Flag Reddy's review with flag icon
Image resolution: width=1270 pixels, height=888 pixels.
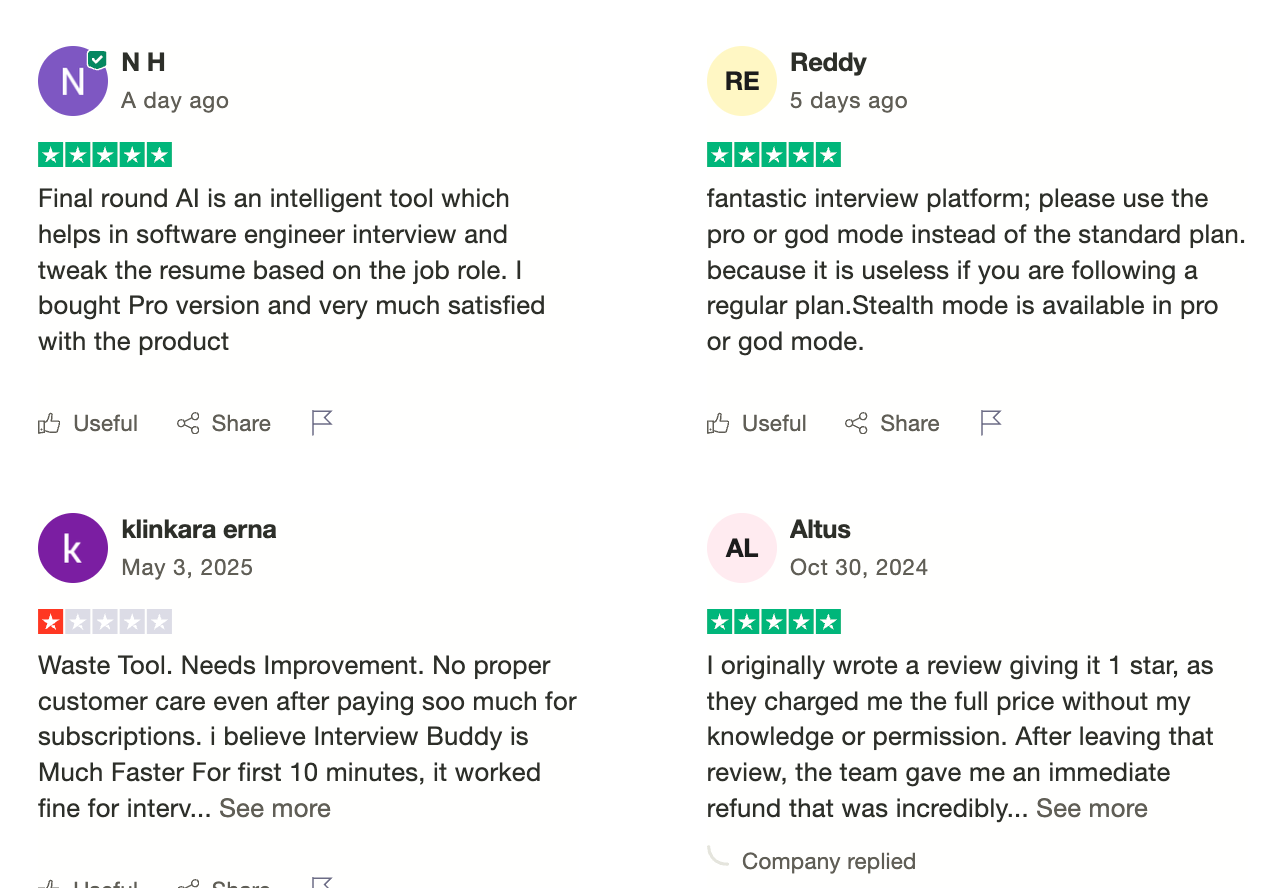point(990,423)
